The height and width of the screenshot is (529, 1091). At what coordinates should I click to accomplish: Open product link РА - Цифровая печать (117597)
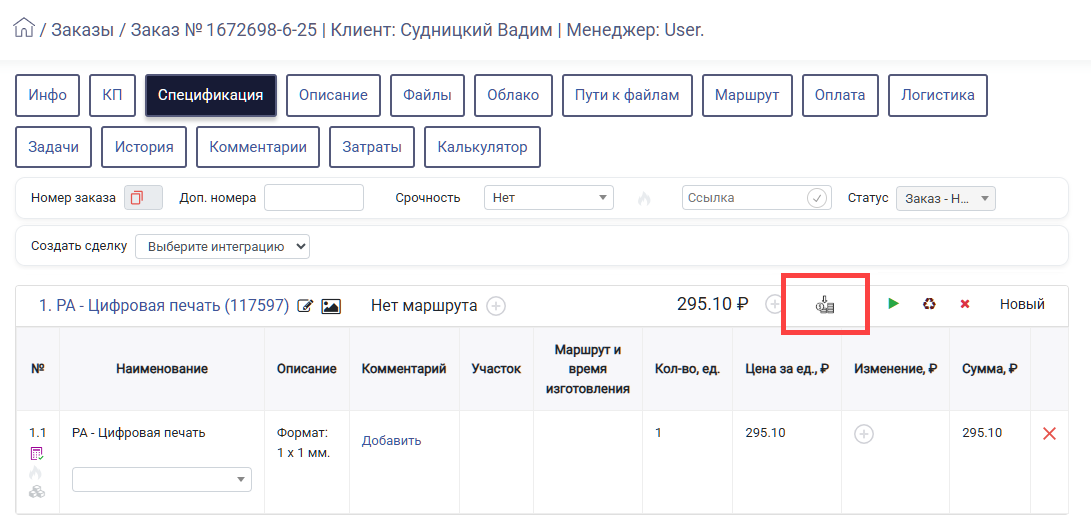(164, 305)
